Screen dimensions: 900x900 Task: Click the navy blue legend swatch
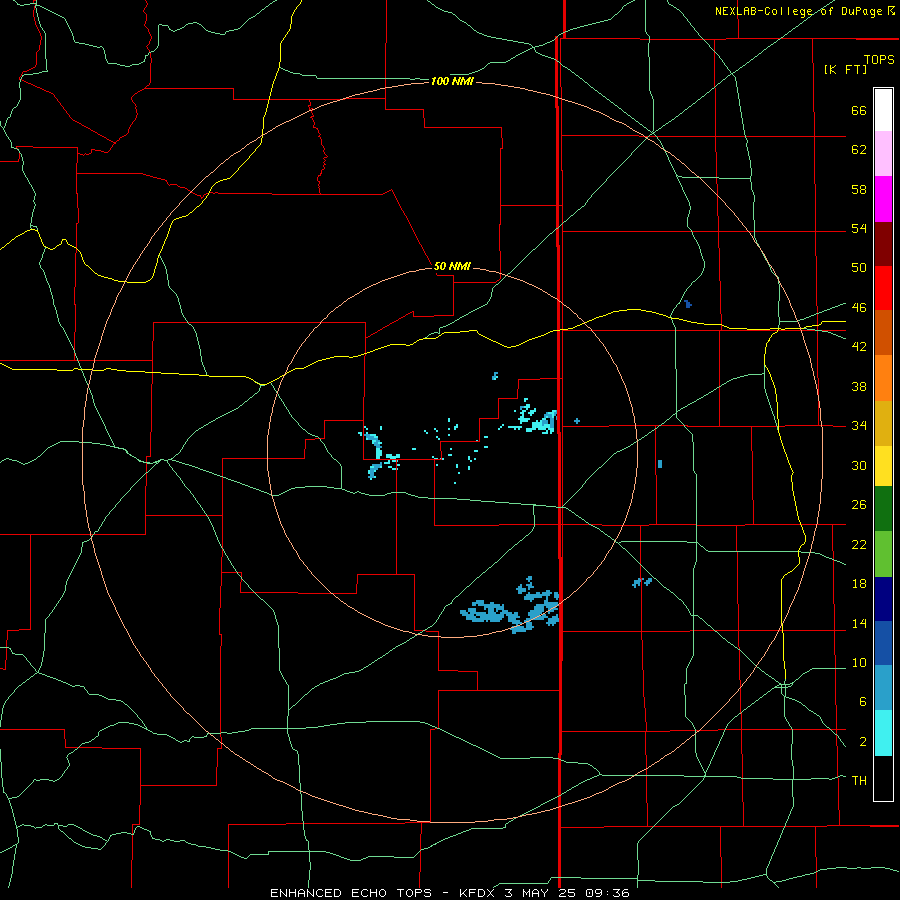tap(883, 599)
